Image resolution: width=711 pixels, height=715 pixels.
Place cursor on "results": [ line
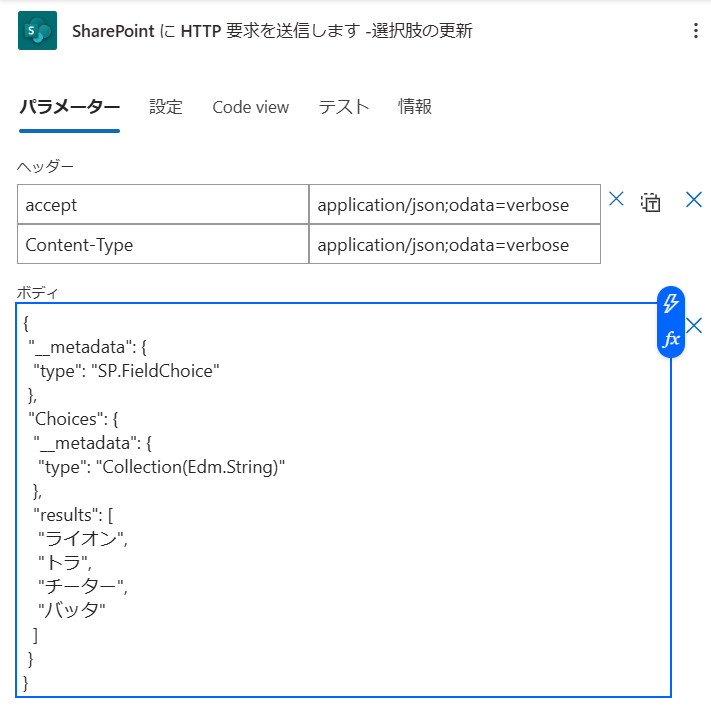(x=73, y=515)
